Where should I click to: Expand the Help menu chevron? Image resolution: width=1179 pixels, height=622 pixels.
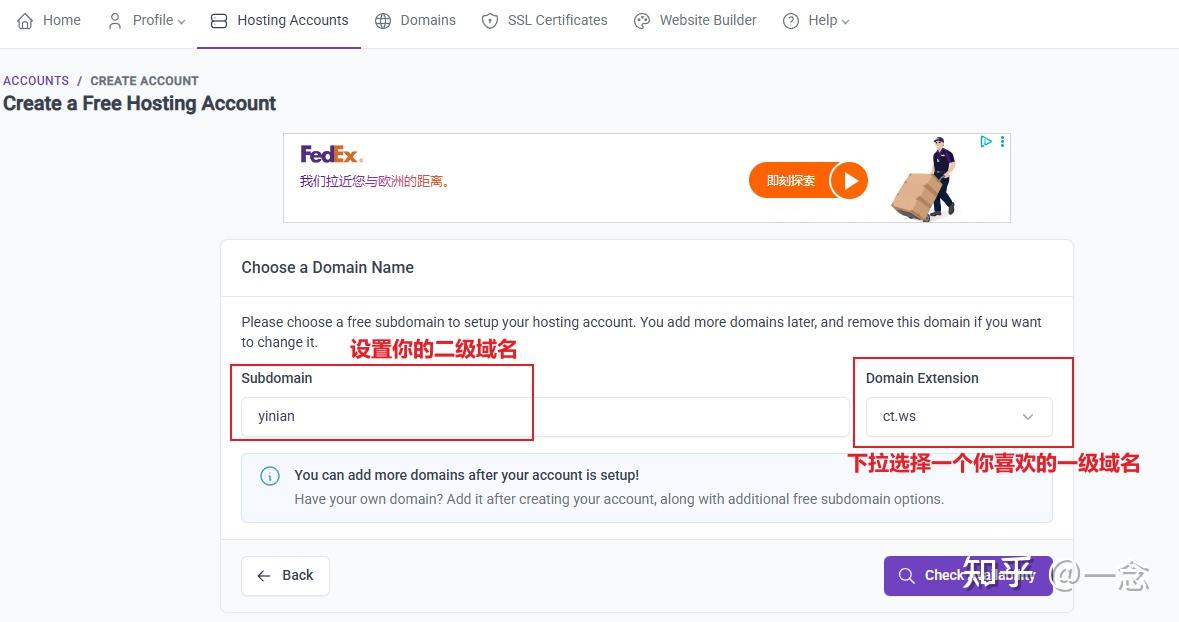845,21
